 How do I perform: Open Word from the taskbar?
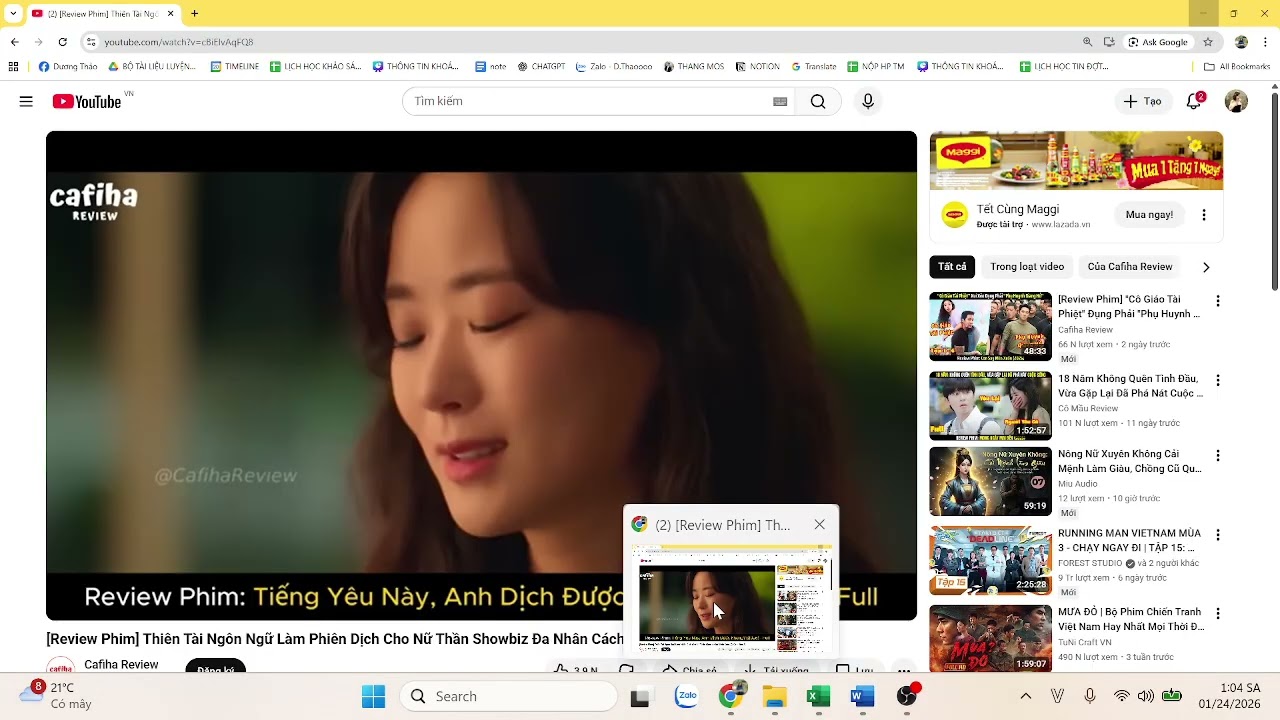pyautogui.click(x=862, y=697)
